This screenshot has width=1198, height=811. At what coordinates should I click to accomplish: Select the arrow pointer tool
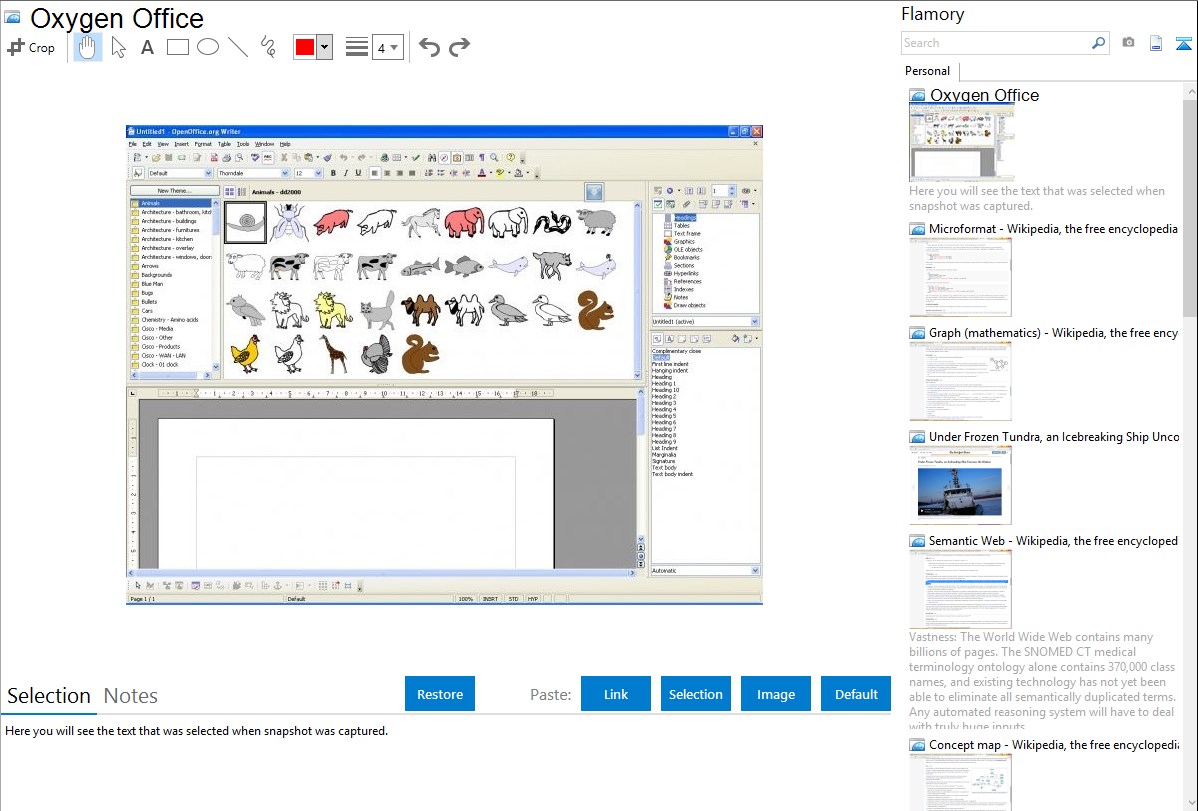(x=118, y=47)
